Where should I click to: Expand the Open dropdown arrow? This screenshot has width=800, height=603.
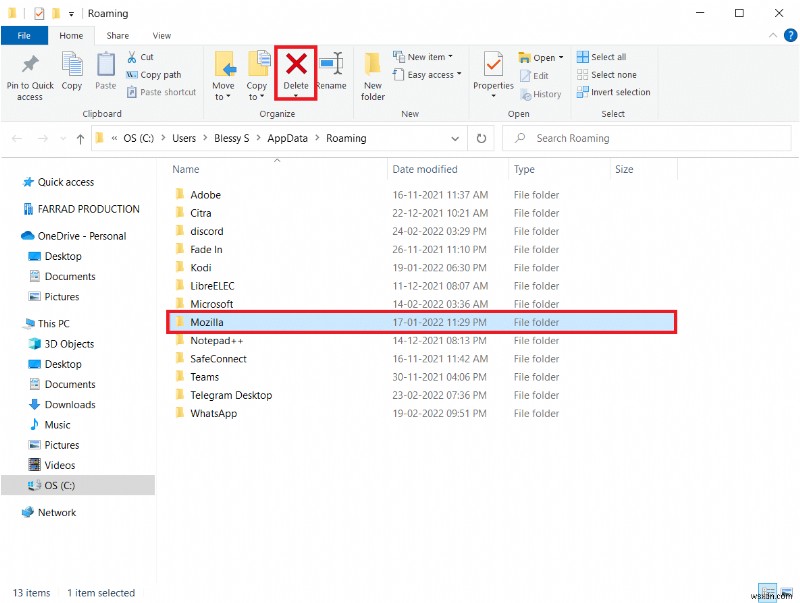click(559, 57)
